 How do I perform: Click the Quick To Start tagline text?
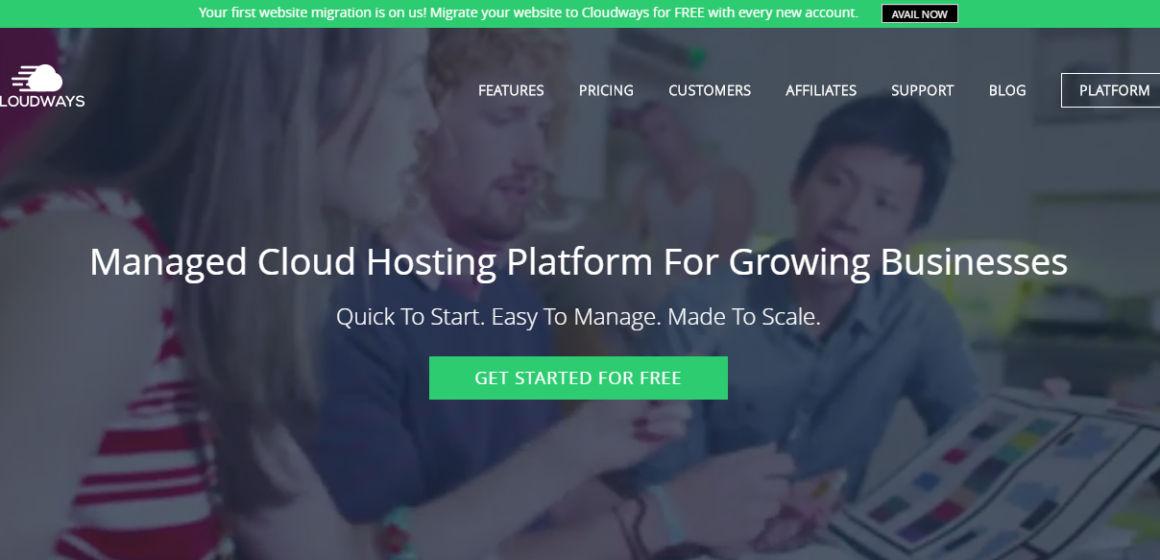[579, 317]
